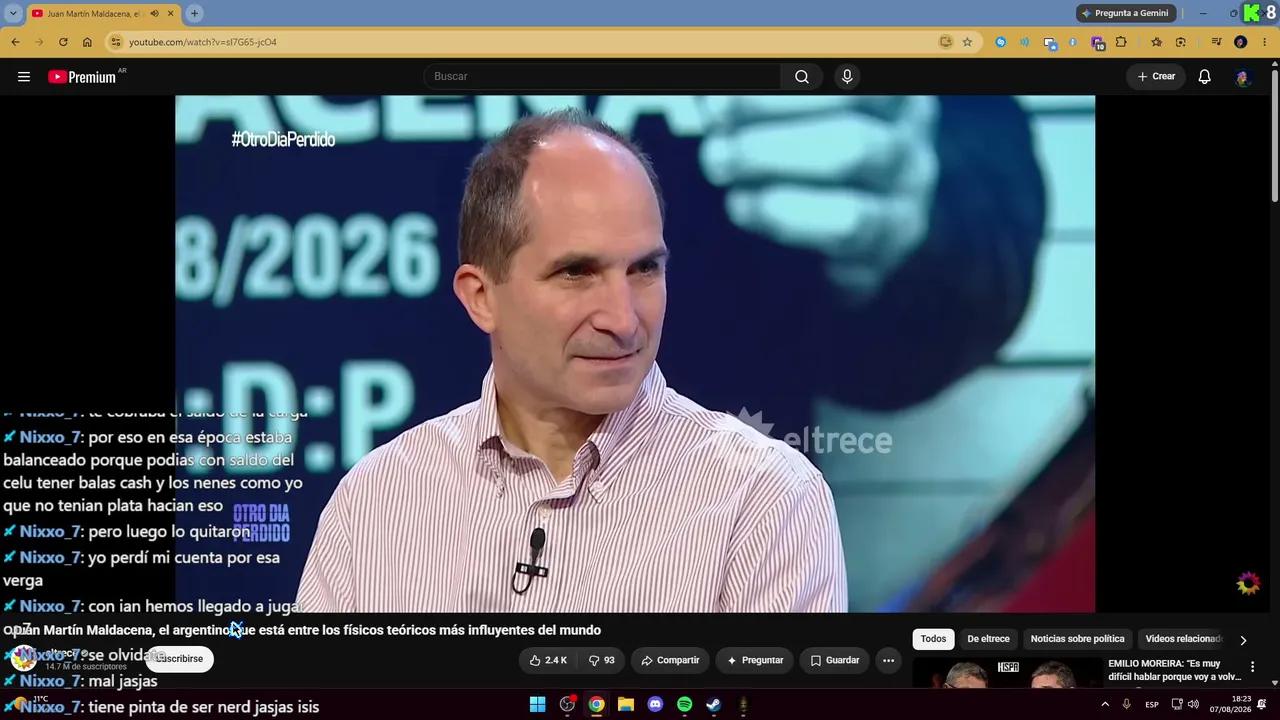Viewport: 1280px width, 720px height.
Task: Open the media controls button in Chrome
Action: (x=1216, y=42)
